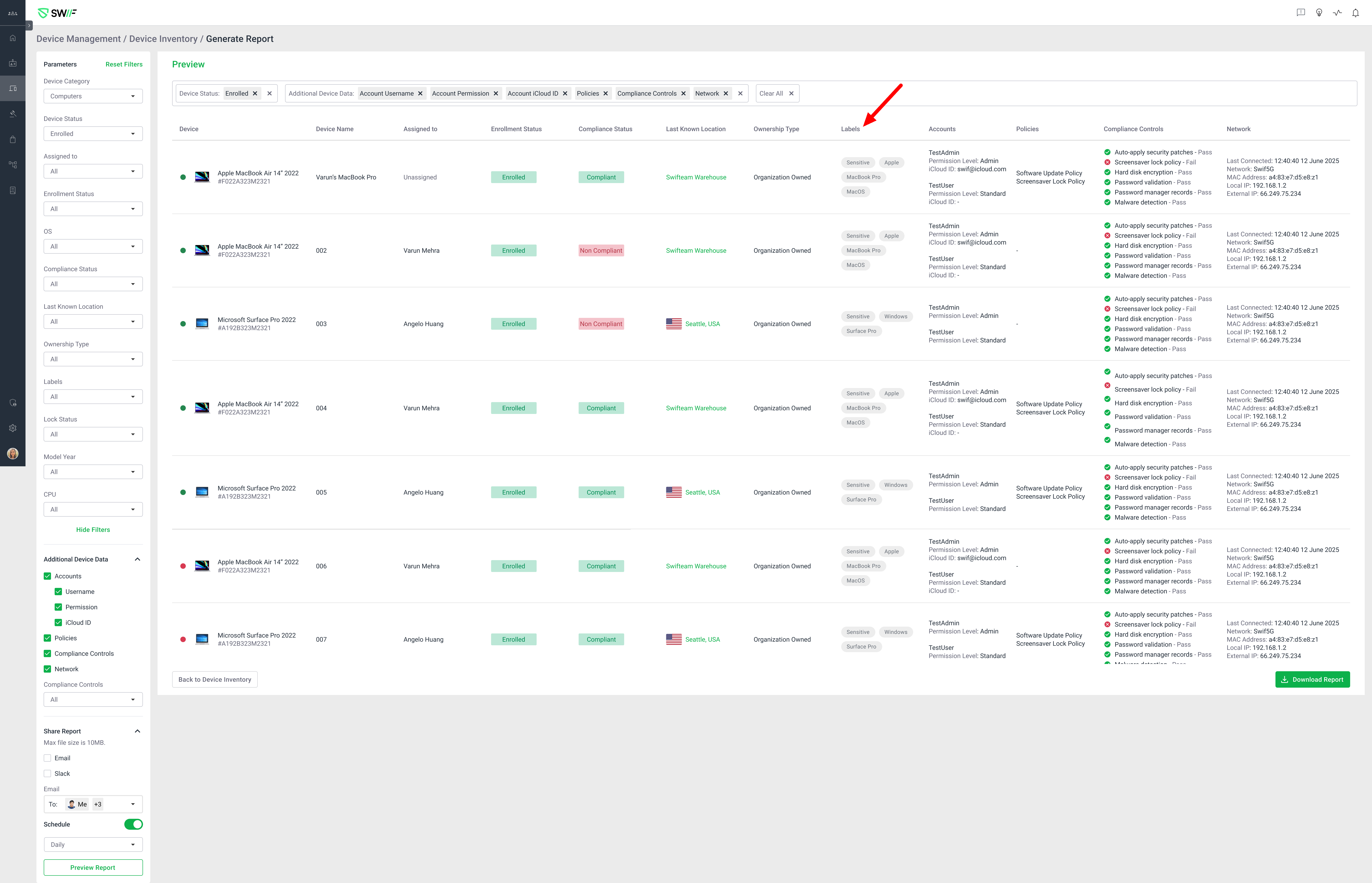
Task: Remove the Compliance Controls filter chip
Action: (683, 93)
